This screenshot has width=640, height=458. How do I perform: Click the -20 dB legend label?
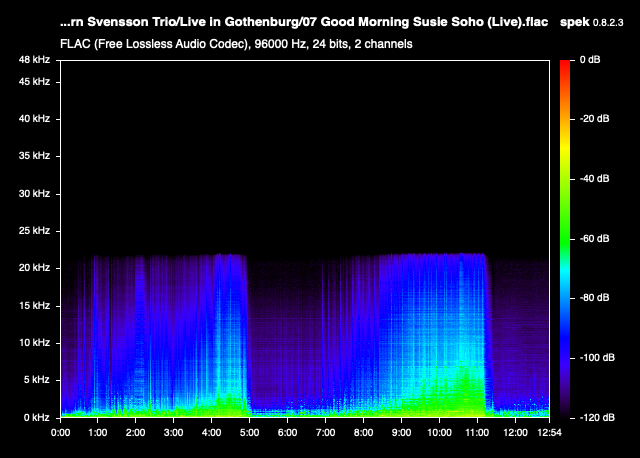pos(594,119)
